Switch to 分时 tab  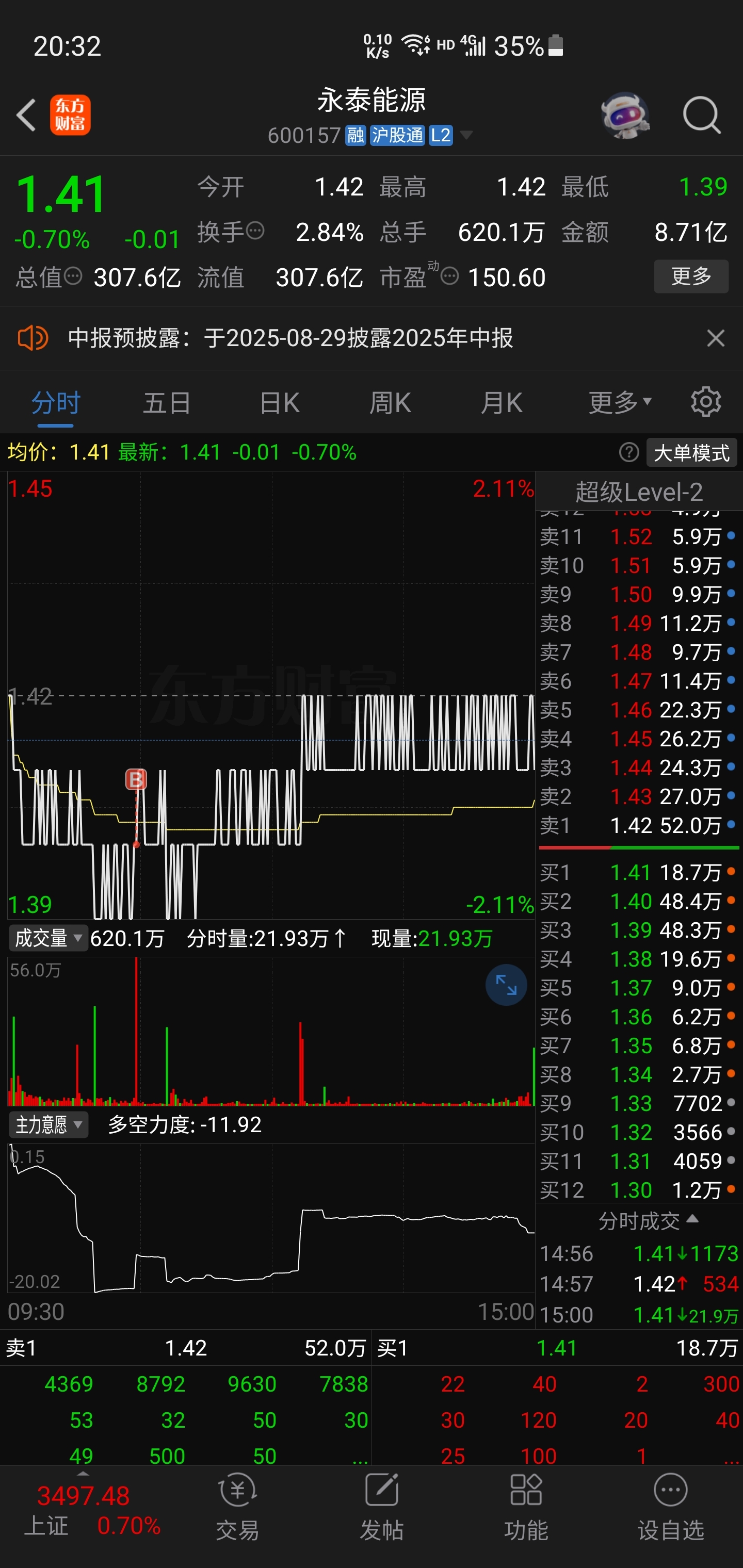55,402
